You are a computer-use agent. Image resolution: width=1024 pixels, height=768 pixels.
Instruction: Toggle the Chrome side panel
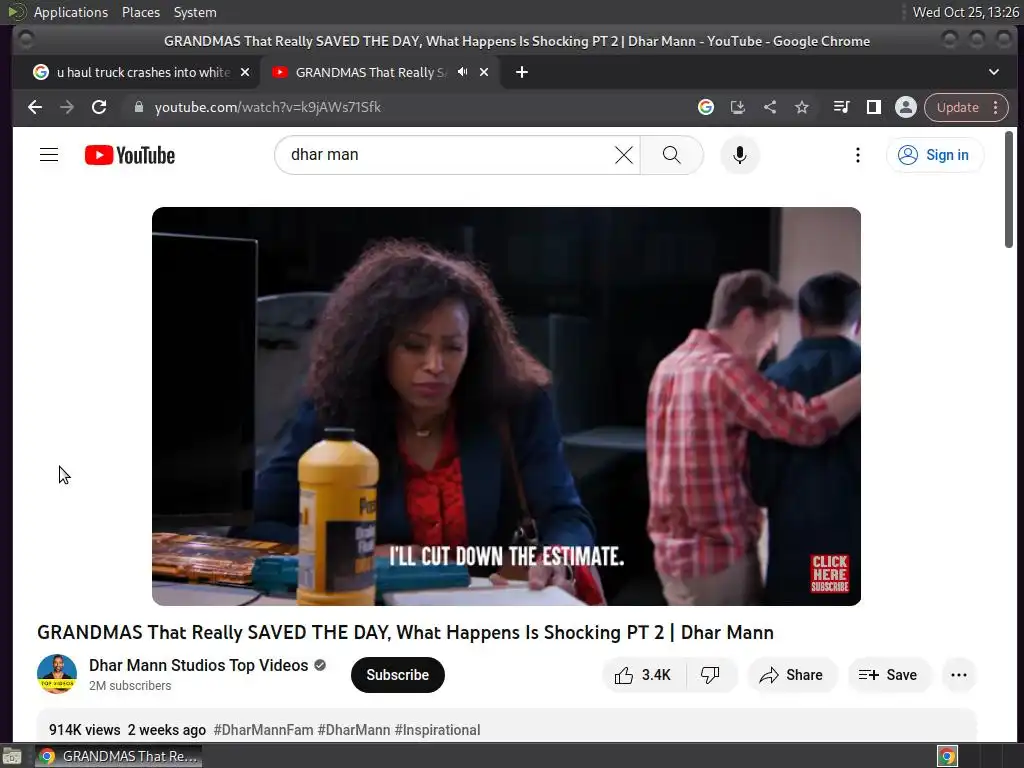873,107
